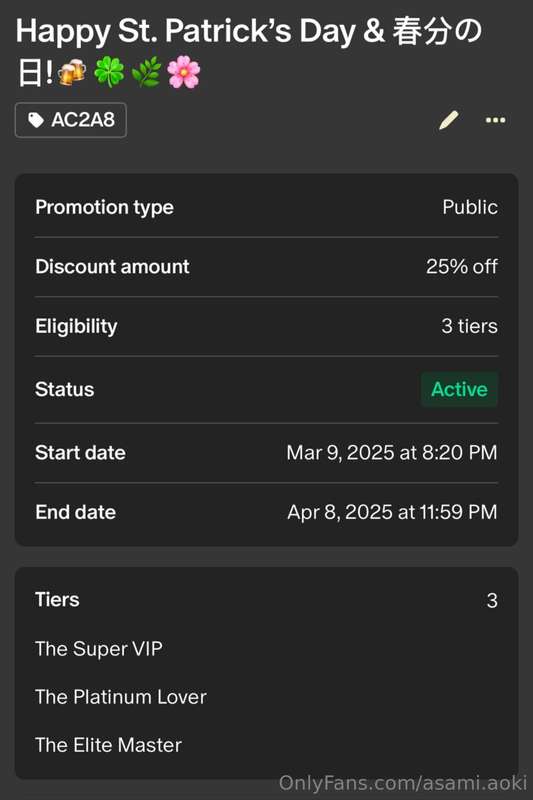Click the four-leaf clover emoji

pos(109,72)
